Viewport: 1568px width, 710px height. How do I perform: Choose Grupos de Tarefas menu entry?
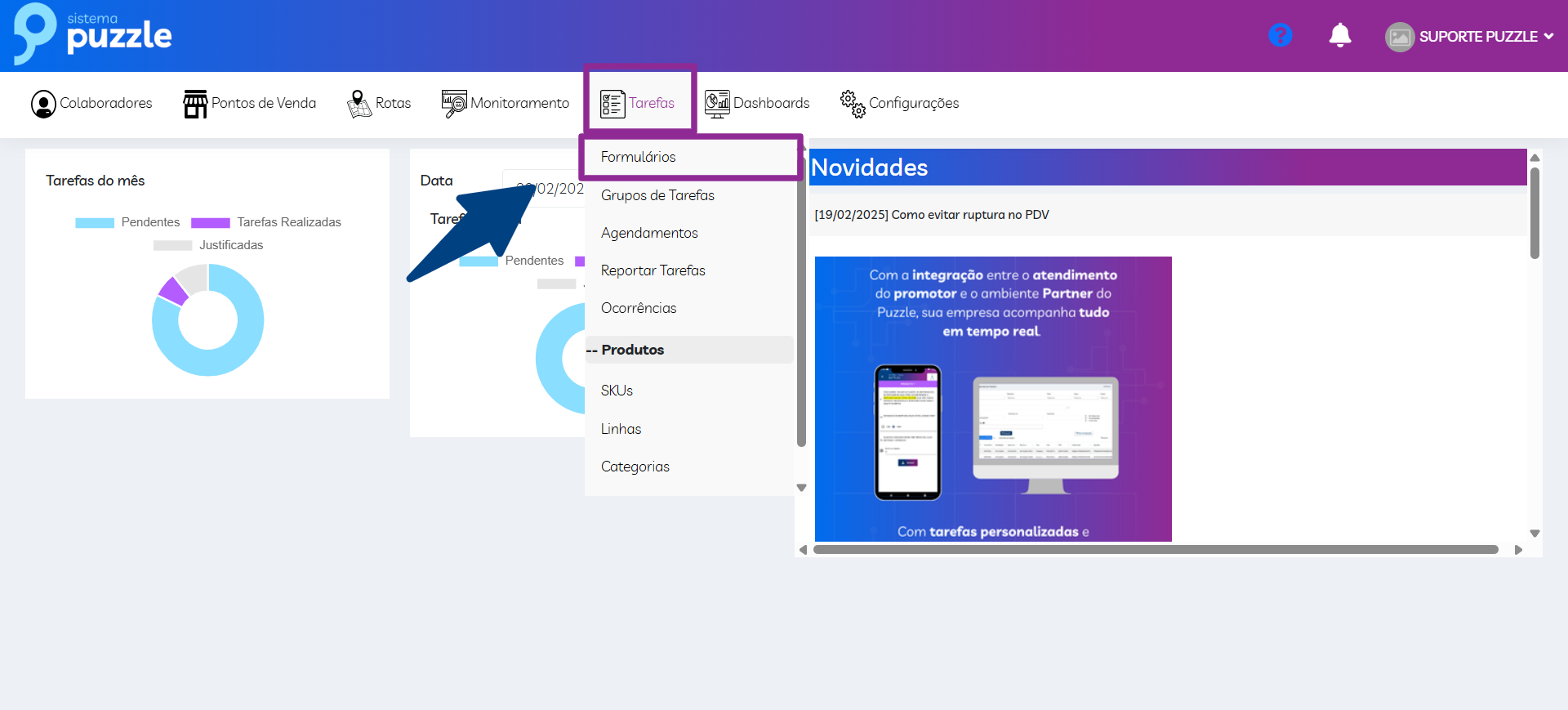tap(657, 195)
